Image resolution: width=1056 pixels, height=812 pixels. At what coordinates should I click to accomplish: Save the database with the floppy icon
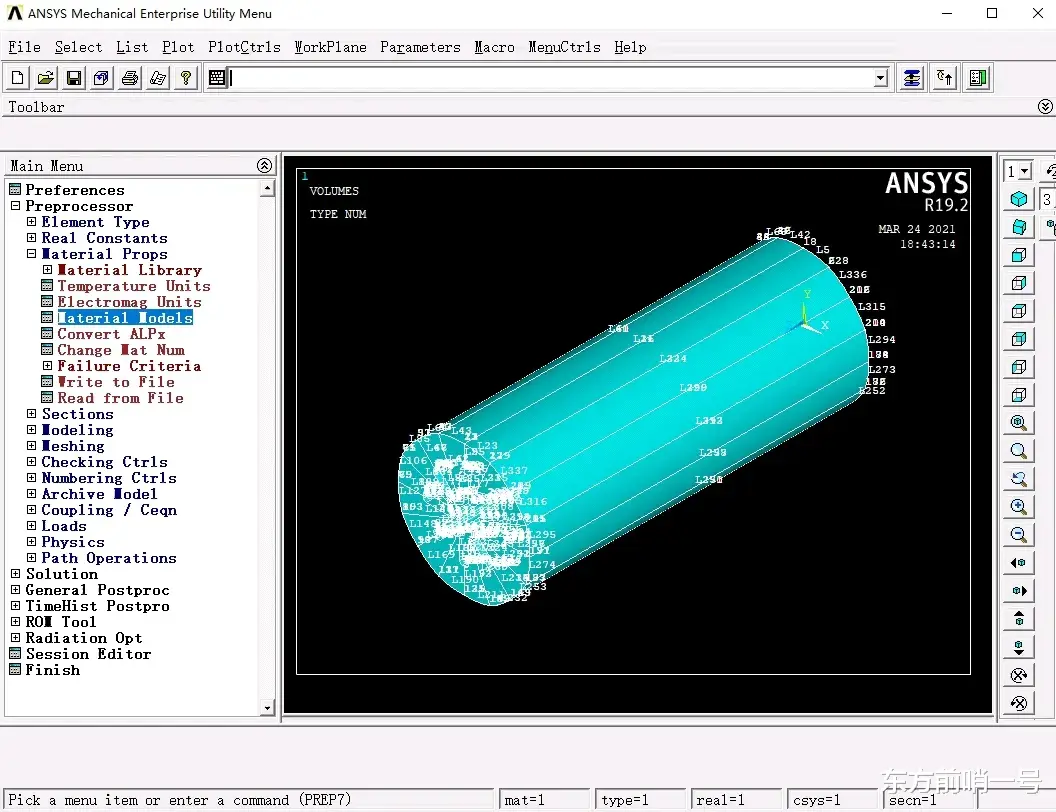coord(74,78)
